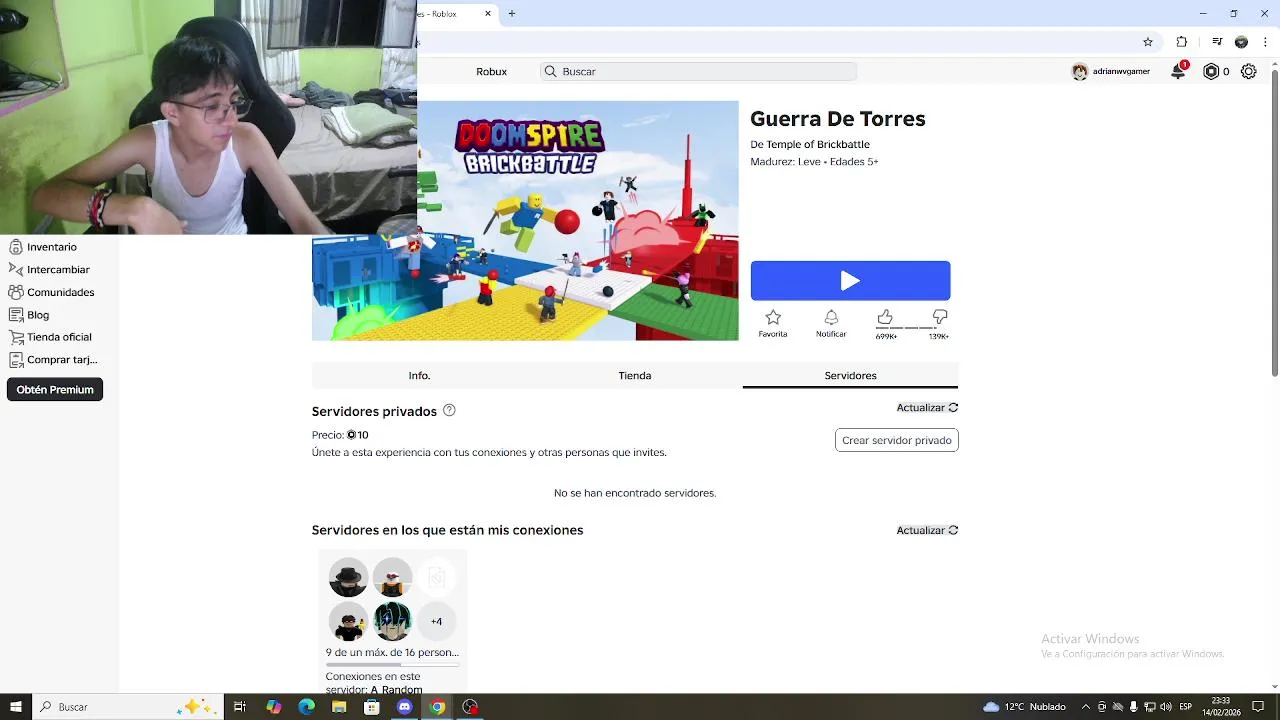Viewport: 1280px width, 720px height.
Task: Open Task View in the taskbar
Action: tap(240, 707)
